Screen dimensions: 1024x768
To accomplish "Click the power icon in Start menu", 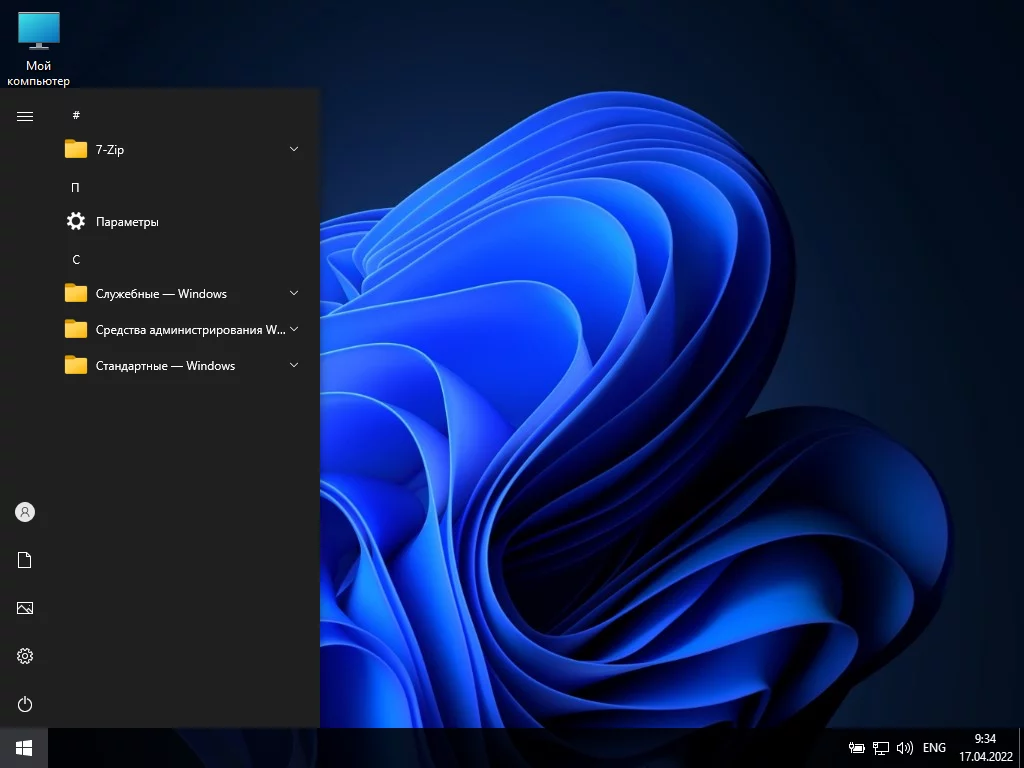I will tap(25, 704).
